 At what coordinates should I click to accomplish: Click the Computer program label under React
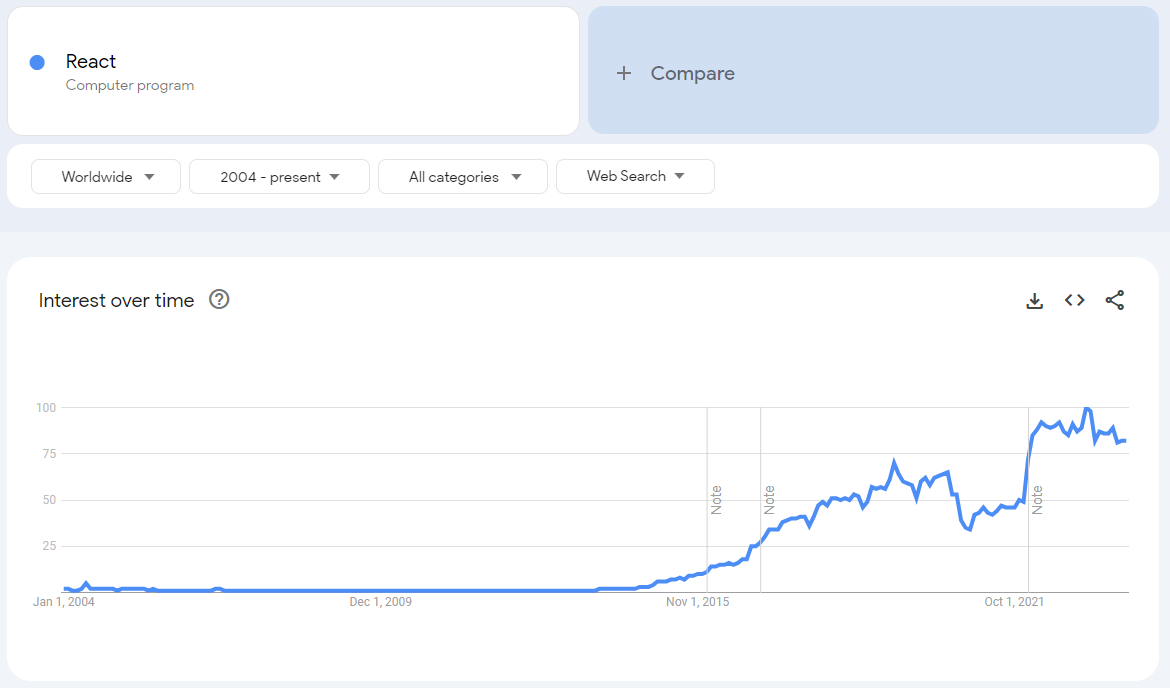click(x=129, y=86)
